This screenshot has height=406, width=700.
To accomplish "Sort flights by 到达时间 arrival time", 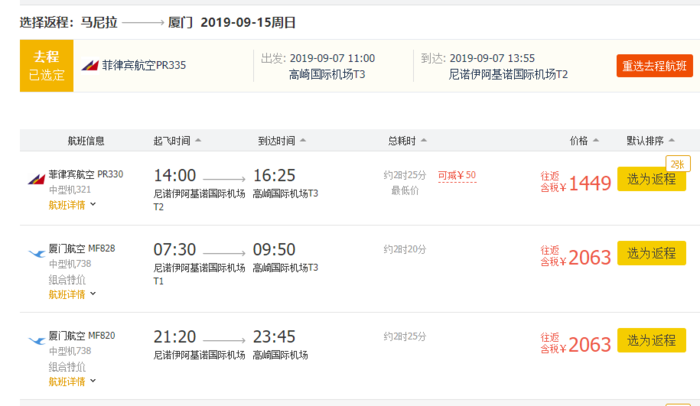I will [x=281, y=141].
